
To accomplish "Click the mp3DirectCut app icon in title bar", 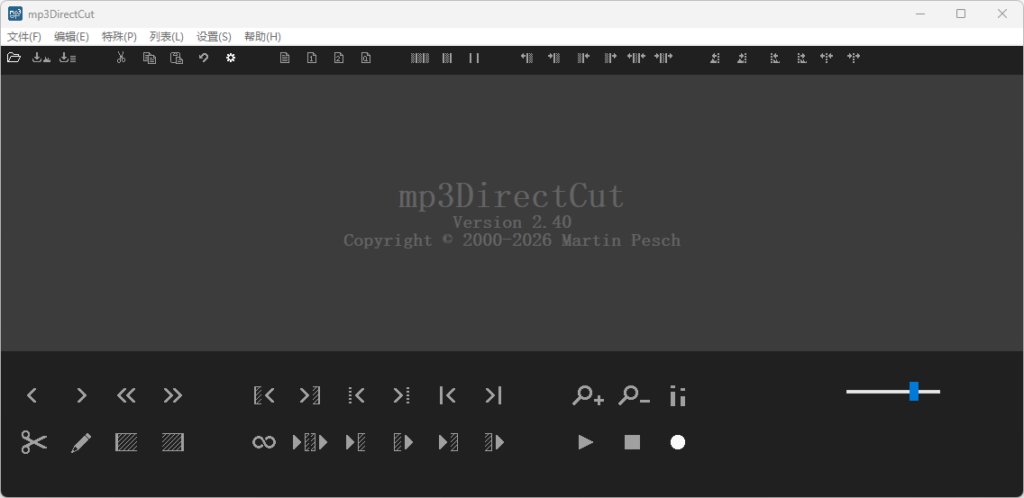I will click(x=15, y=14).
